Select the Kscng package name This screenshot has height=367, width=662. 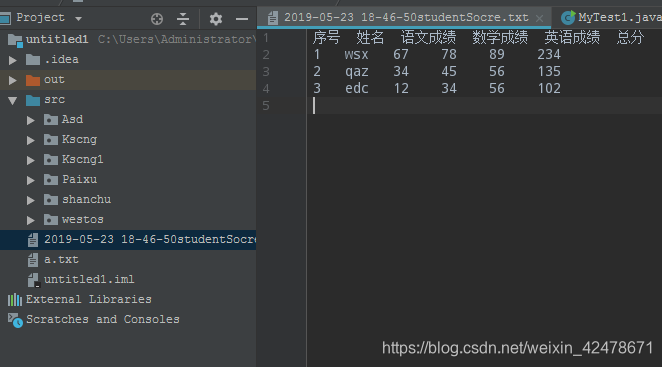[x=79, y=139]
